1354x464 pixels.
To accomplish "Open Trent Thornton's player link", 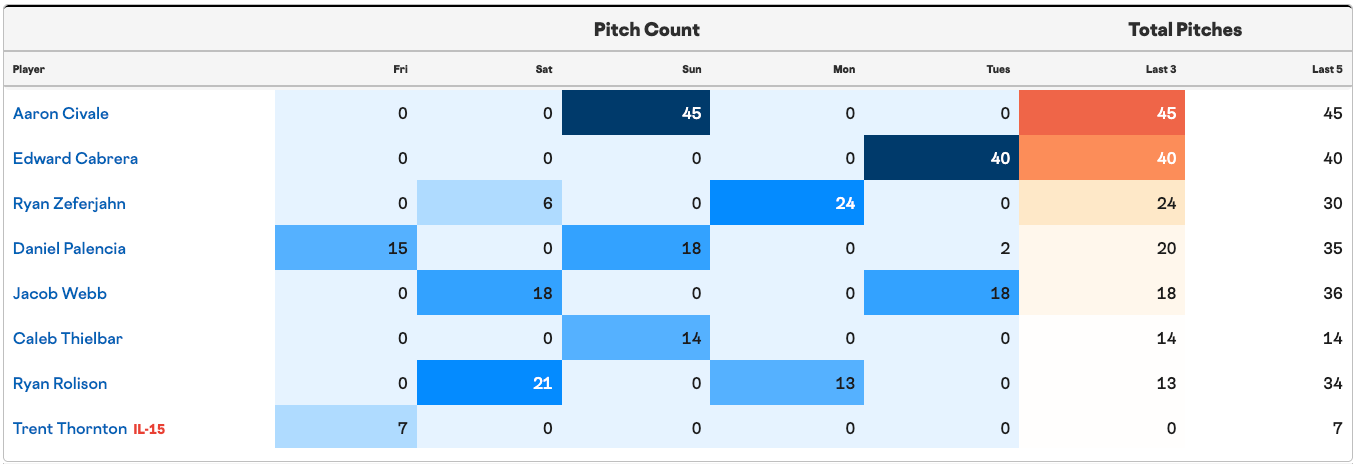I will pyautogui.click(x=70, y=428).
